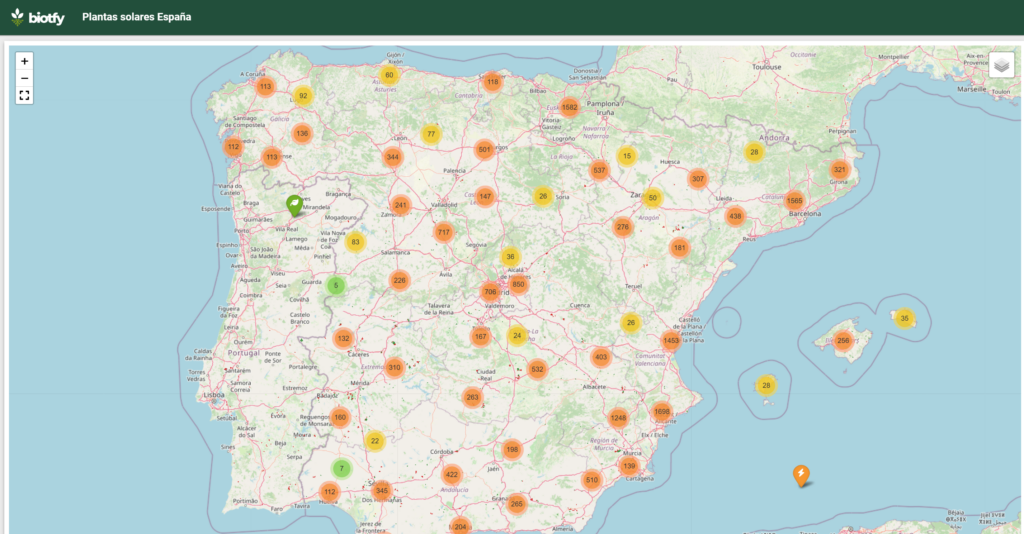Click the zoom out minus button

pos(25,78)
